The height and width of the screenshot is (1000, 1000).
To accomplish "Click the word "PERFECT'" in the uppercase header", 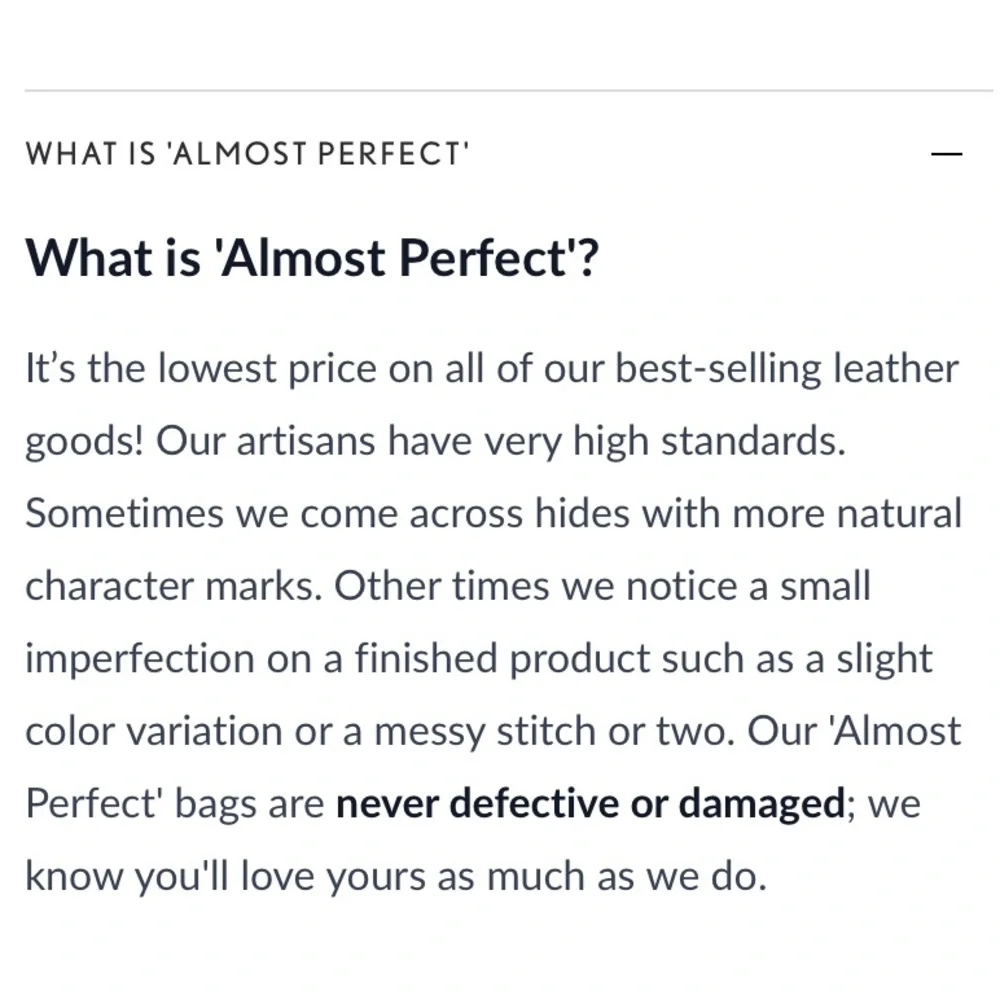I will (x=393, y=154).
